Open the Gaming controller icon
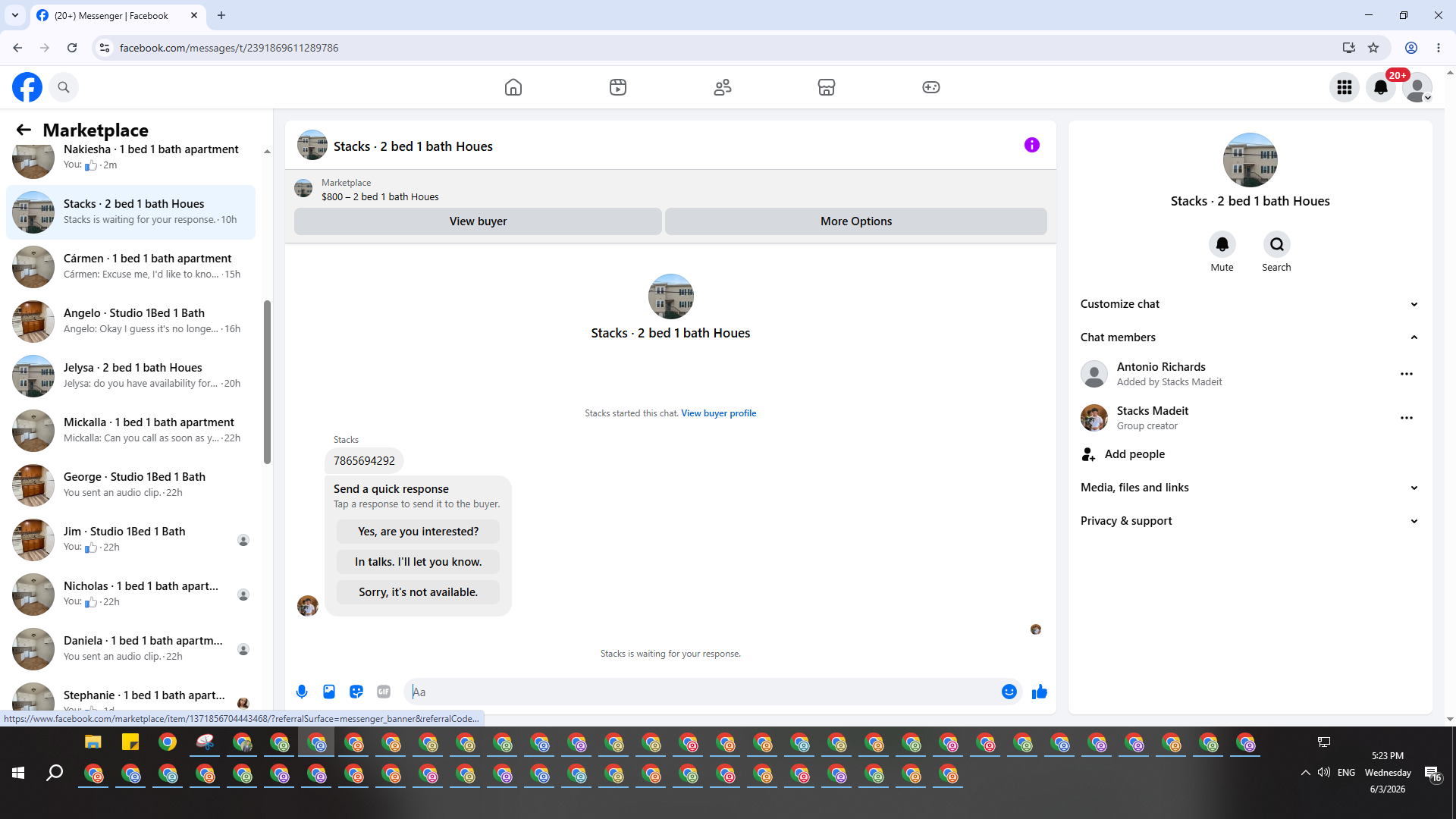Image resolution: width=1456 pixels, height=819 pixels. pos(931,87)
